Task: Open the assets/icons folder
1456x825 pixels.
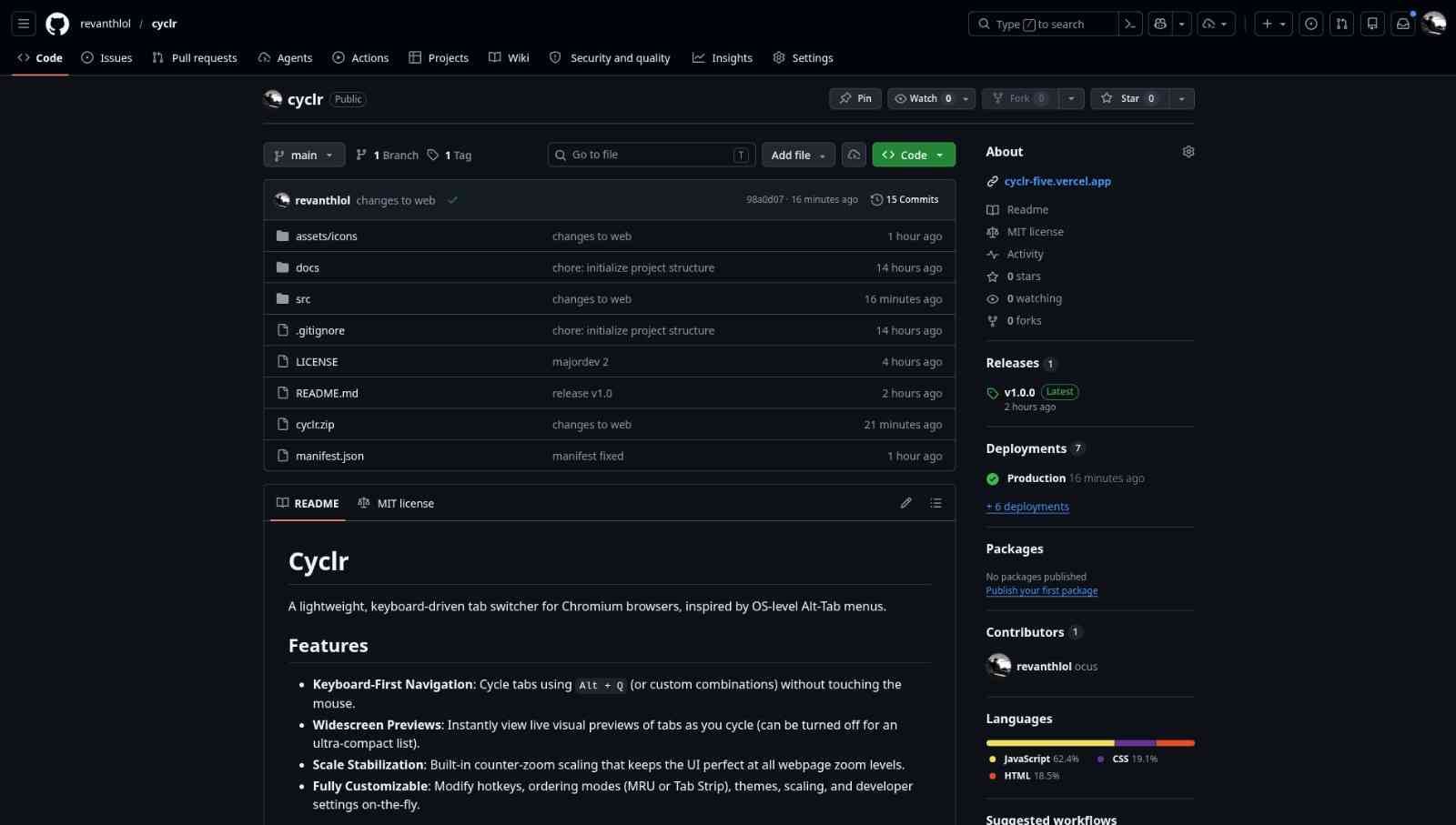Action: (327, 236)
